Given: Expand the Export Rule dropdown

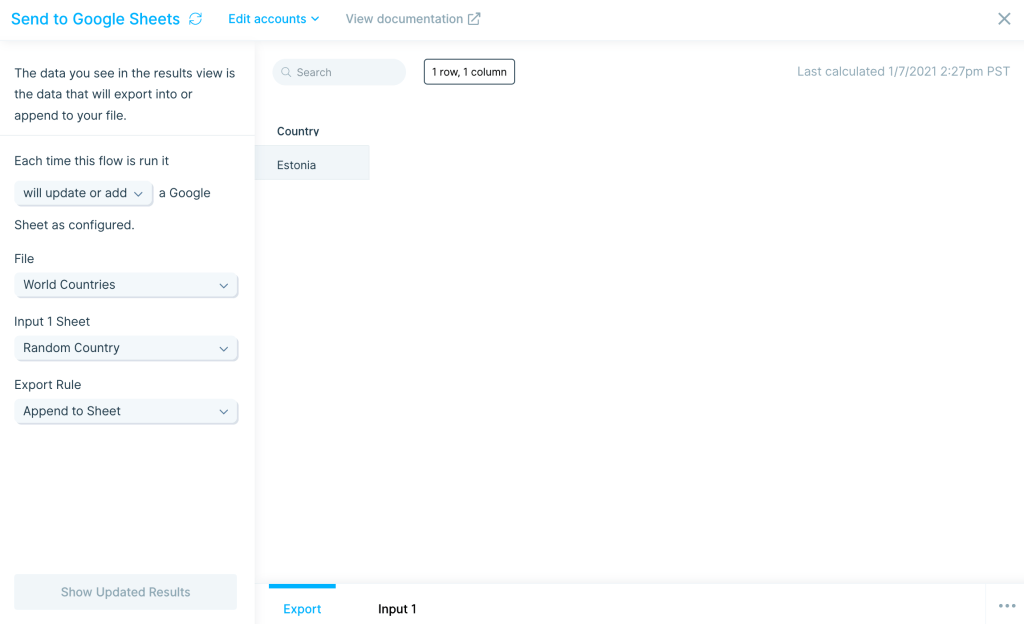Looking at the screenshot, I should (126, 411).
